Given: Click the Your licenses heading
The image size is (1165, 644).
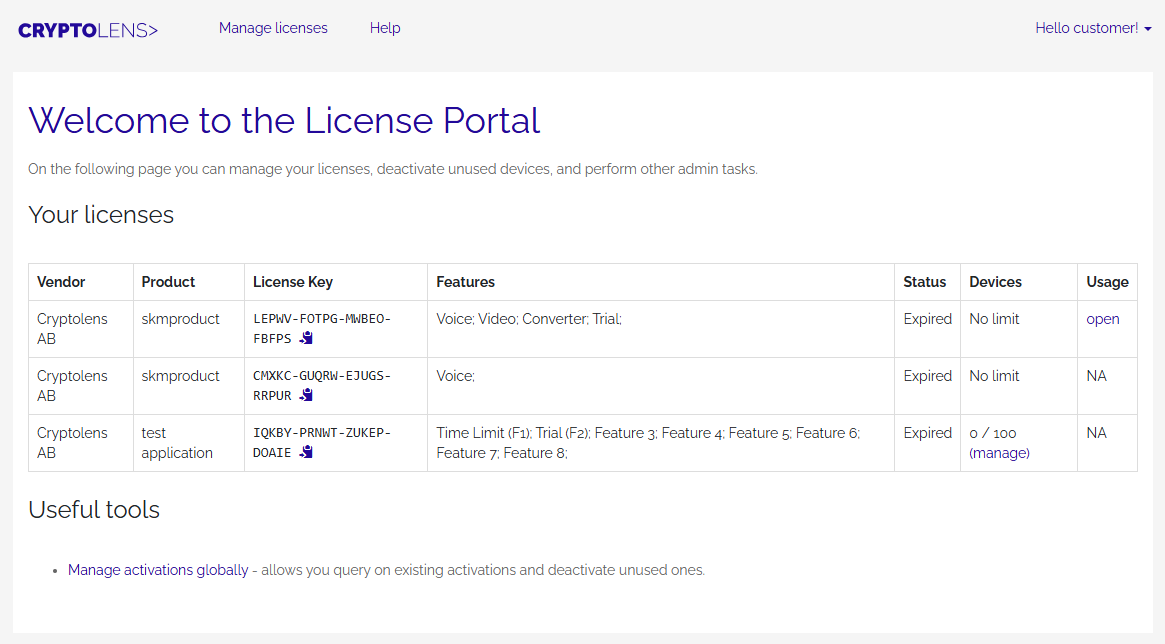Looking at the screenshot, I should [101, 215].
